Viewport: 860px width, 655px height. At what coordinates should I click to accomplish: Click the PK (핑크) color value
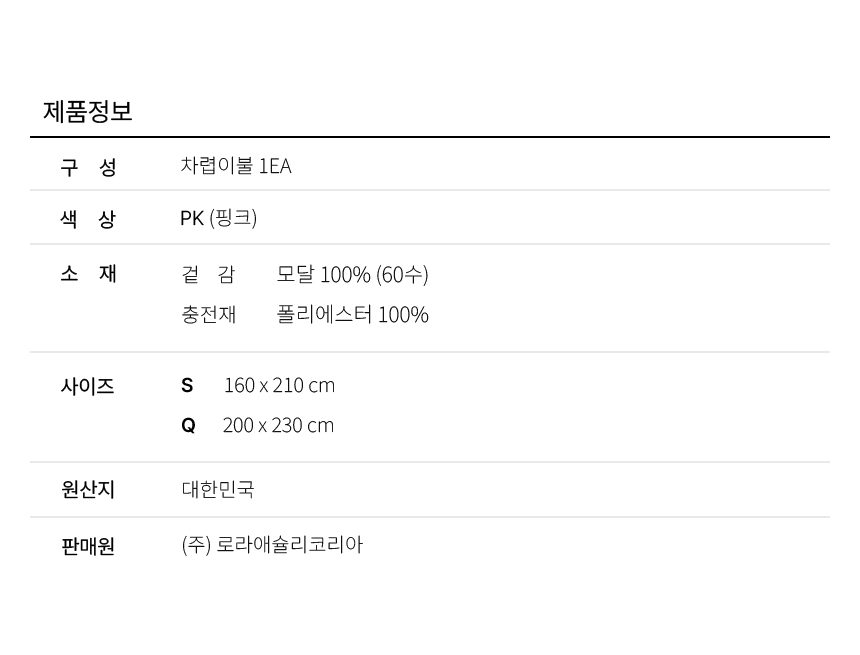point(218,218)
